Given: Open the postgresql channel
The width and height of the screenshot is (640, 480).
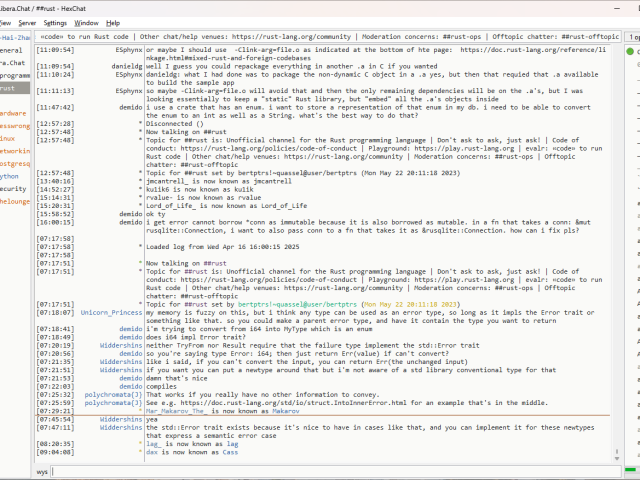Looking at the screenshot, I should click(13, 163).
